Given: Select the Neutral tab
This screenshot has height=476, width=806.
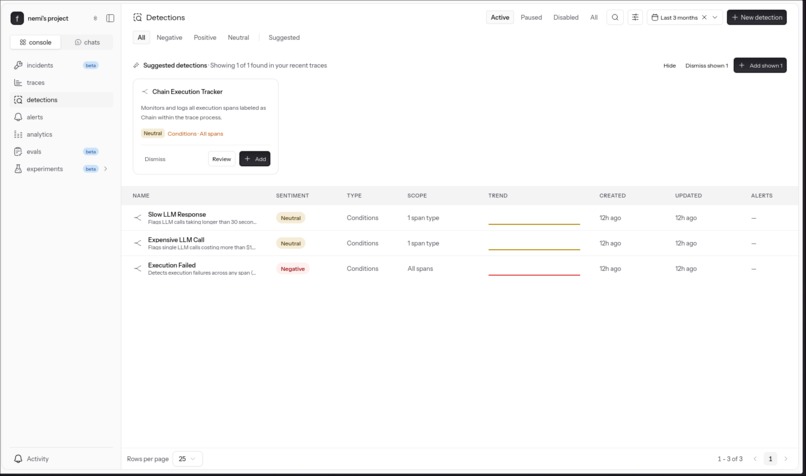Looking at the screenshot, I should (x=238, y=38).
